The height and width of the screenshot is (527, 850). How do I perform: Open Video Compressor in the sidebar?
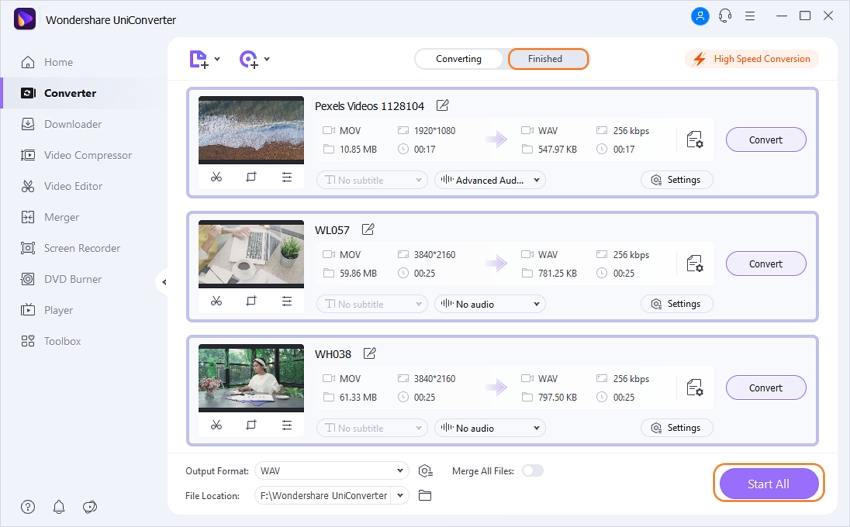(x=76, y=155)
